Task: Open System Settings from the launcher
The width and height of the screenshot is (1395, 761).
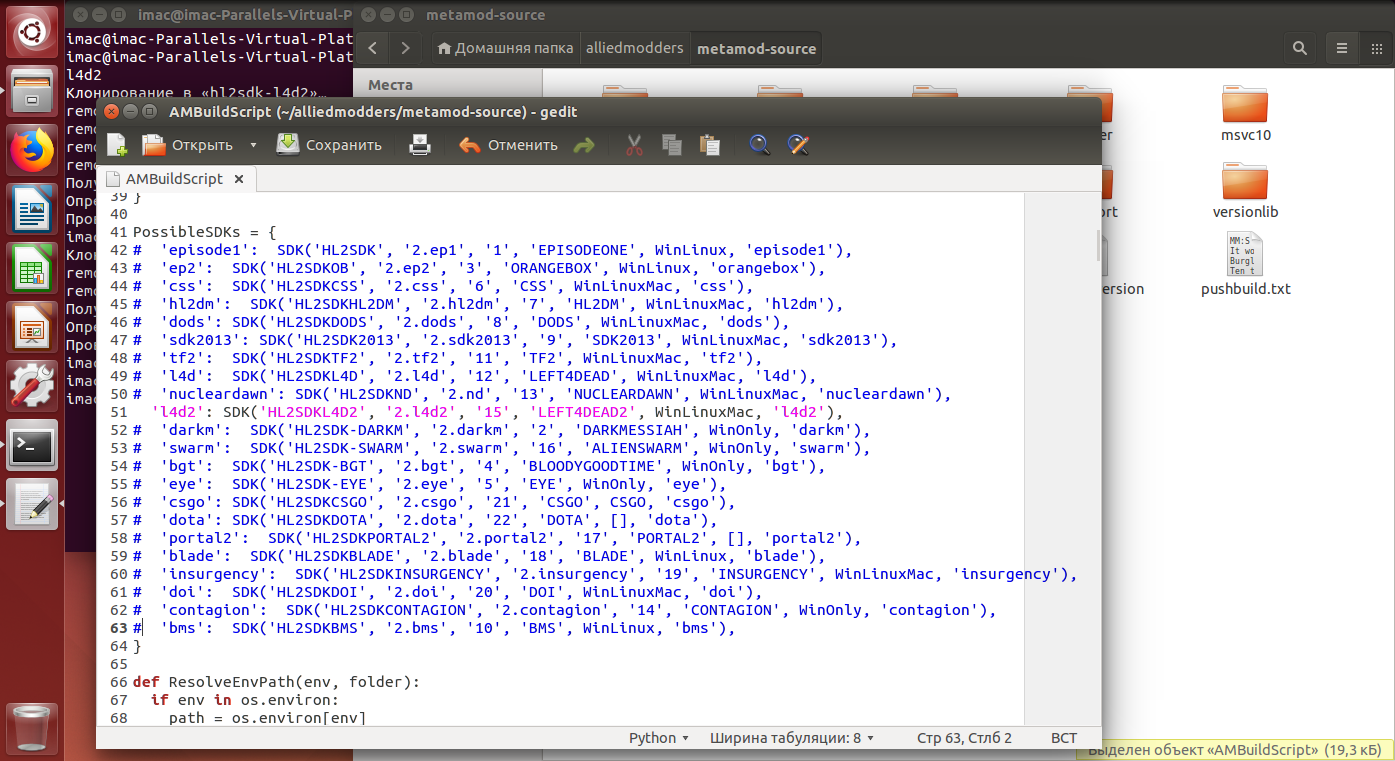Action: tap(32, 386)
